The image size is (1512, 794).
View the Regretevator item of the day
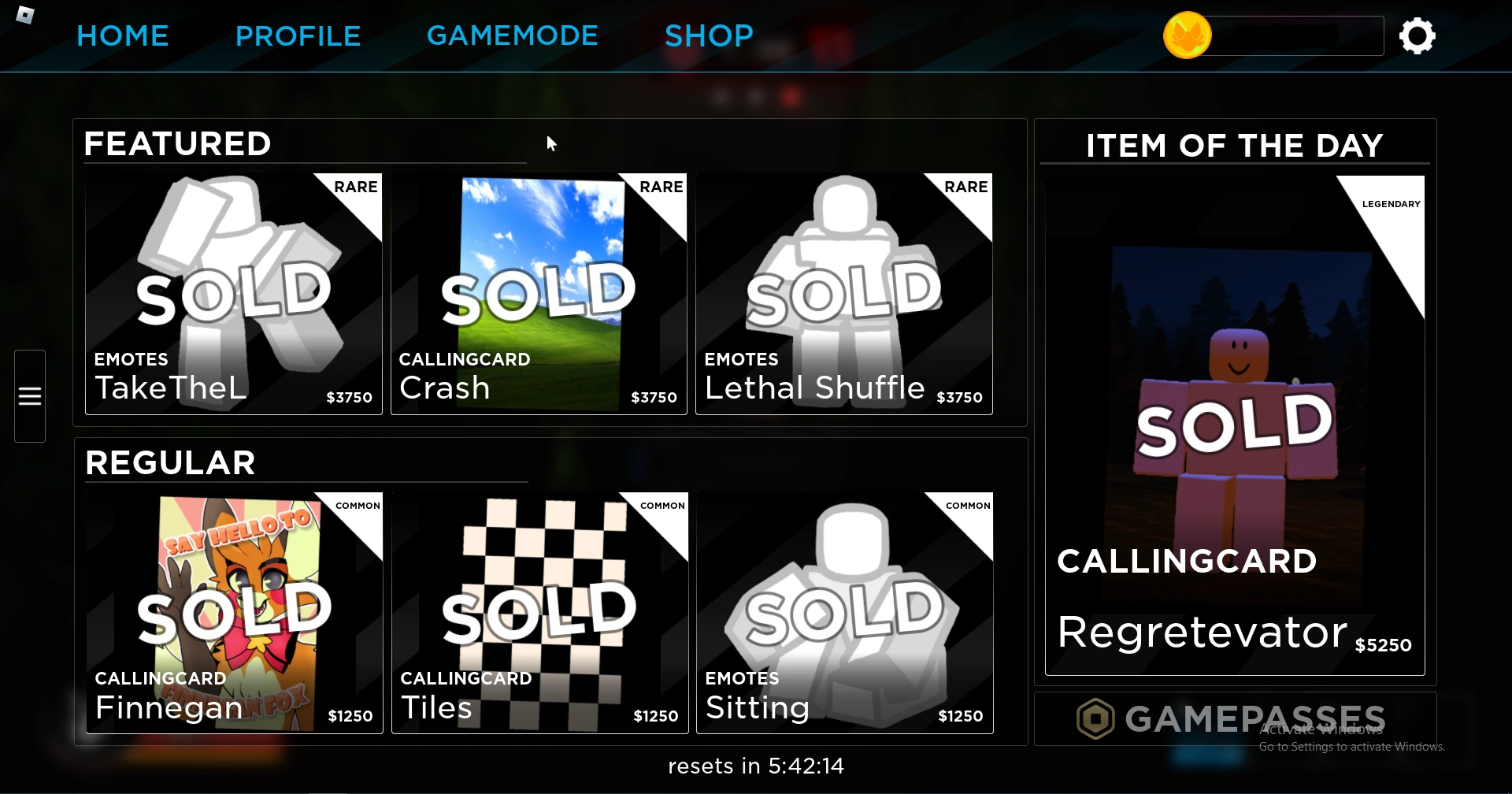[x=1235, y=425]
